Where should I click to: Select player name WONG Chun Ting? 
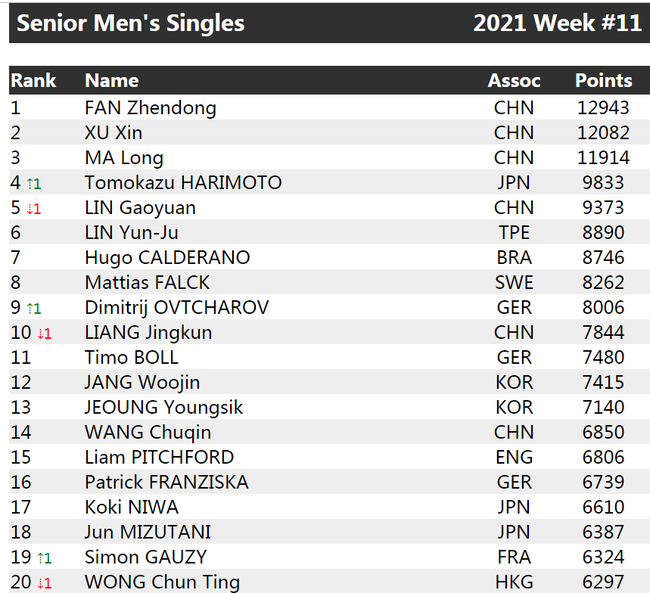pyautogui.click(x=162, y=582)
